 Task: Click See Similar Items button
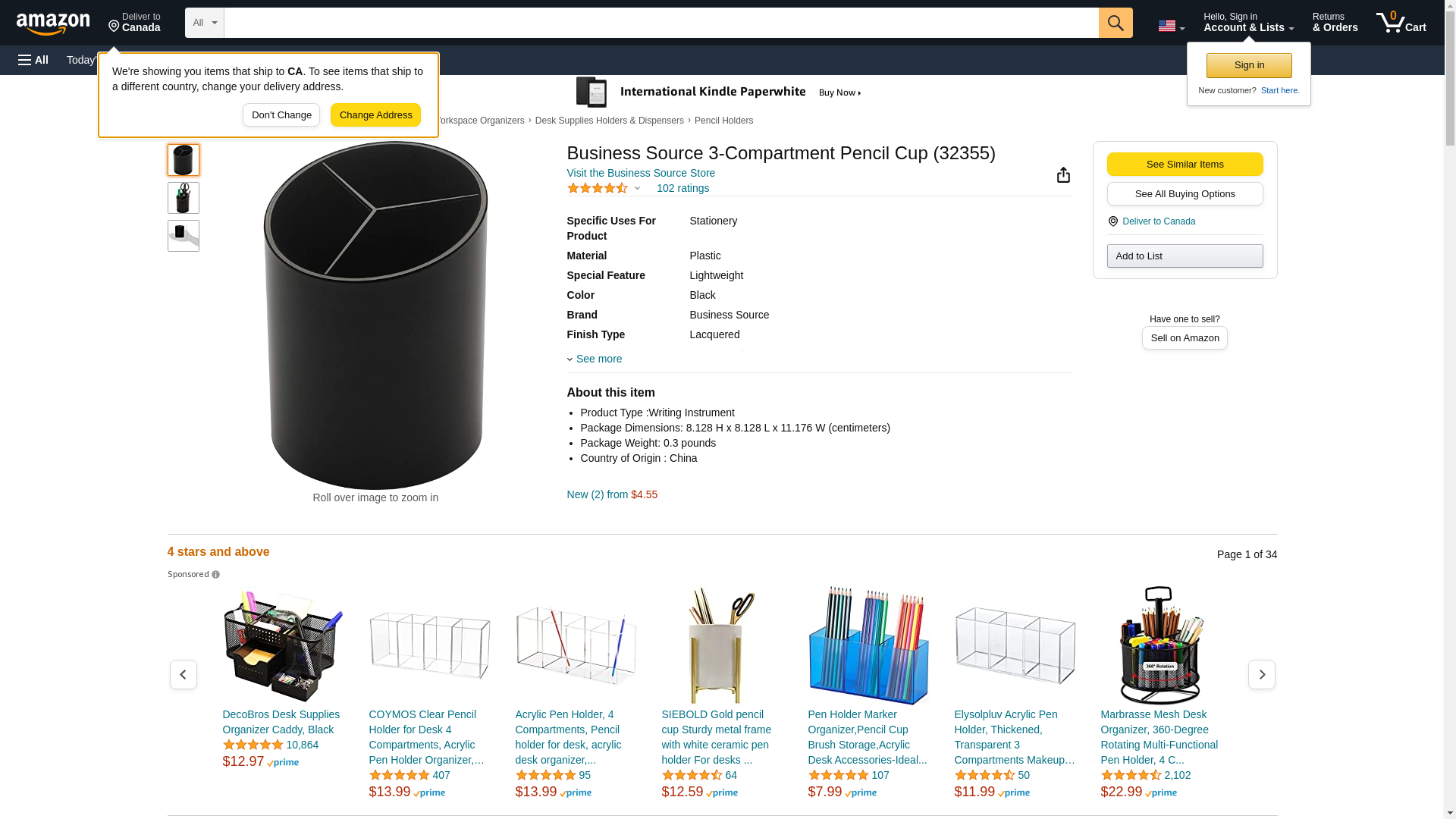click(x=1185, y=165)
